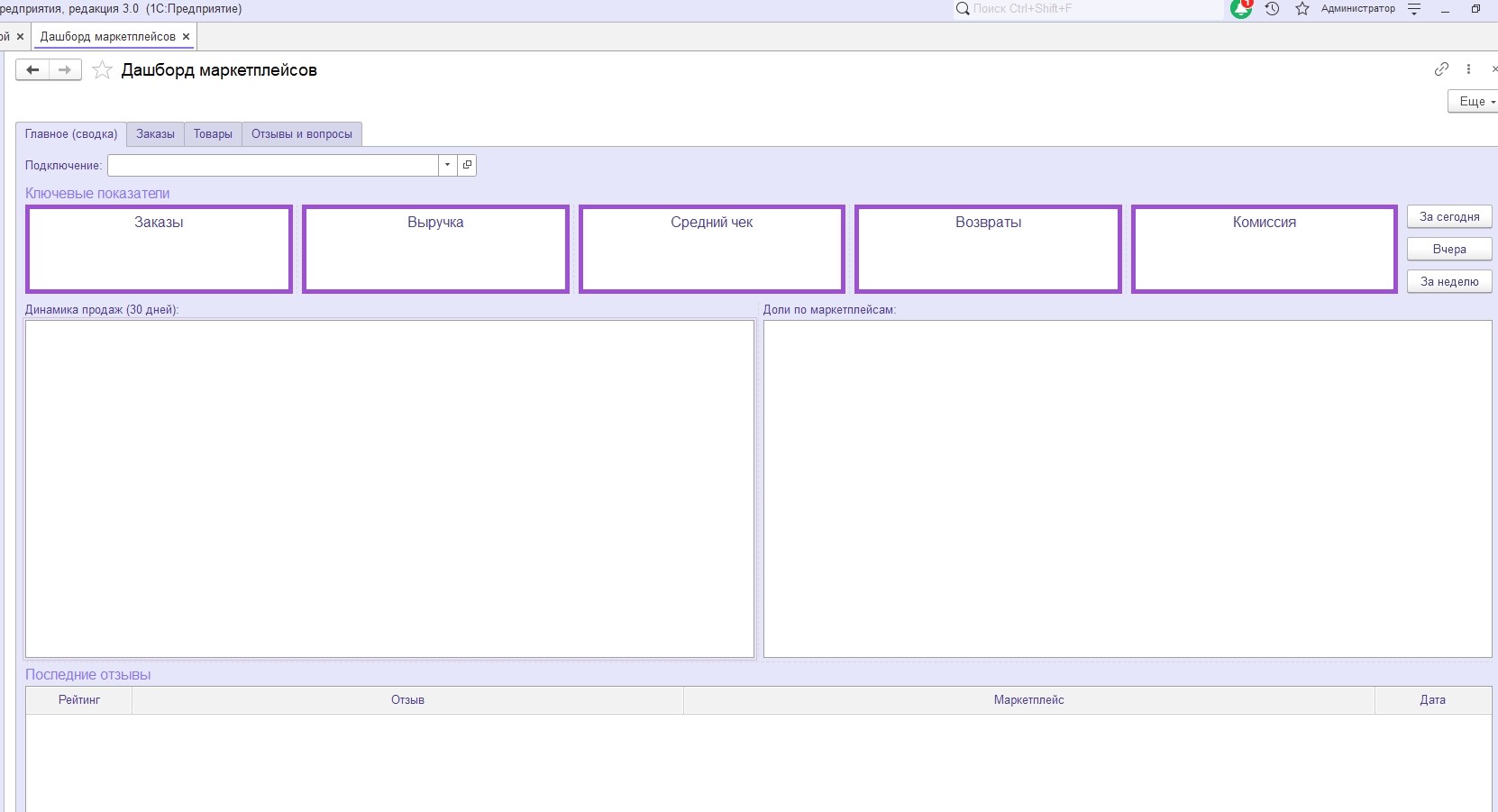Select the Заказы indicator card

pos(160,249)
